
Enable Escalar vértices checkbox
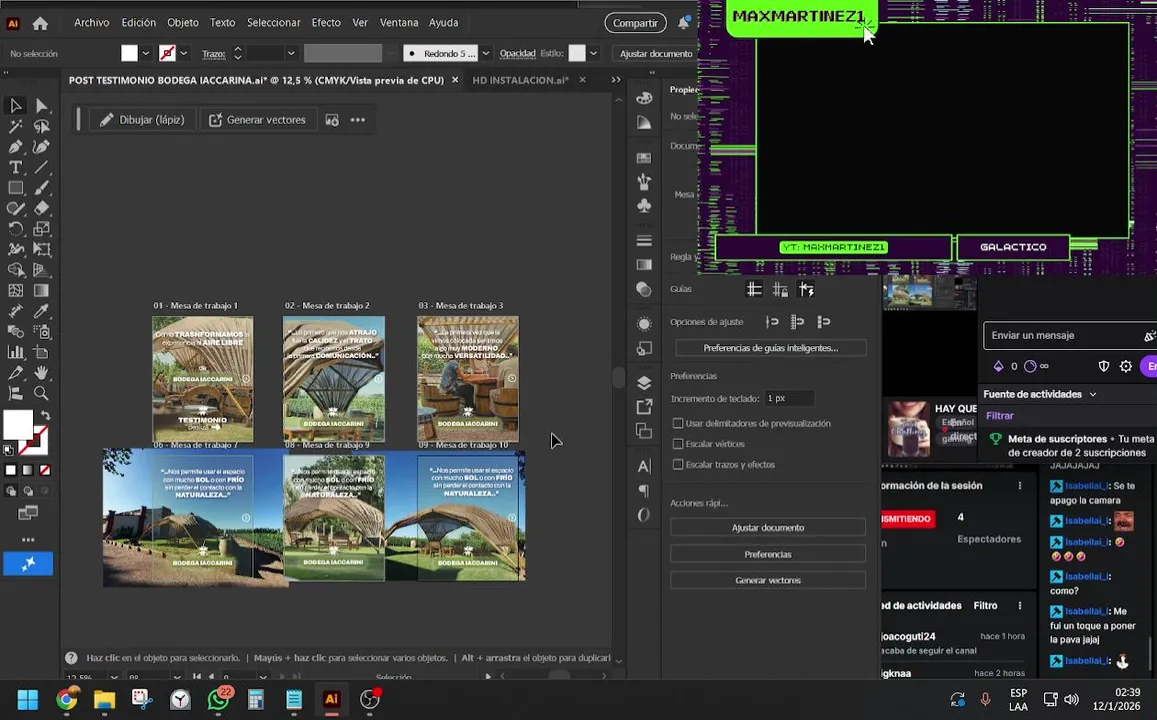click(677, 444)
